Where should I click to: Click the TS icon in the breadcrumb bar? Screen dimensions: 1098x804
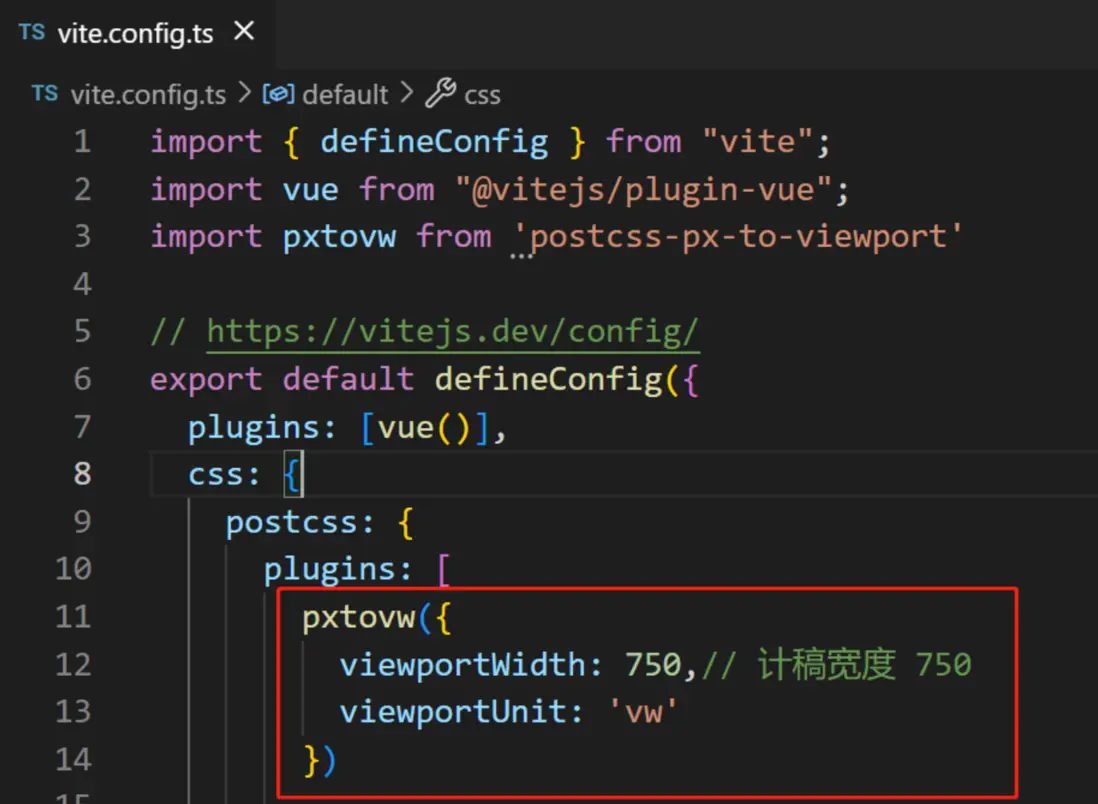(x=45, y=94)
